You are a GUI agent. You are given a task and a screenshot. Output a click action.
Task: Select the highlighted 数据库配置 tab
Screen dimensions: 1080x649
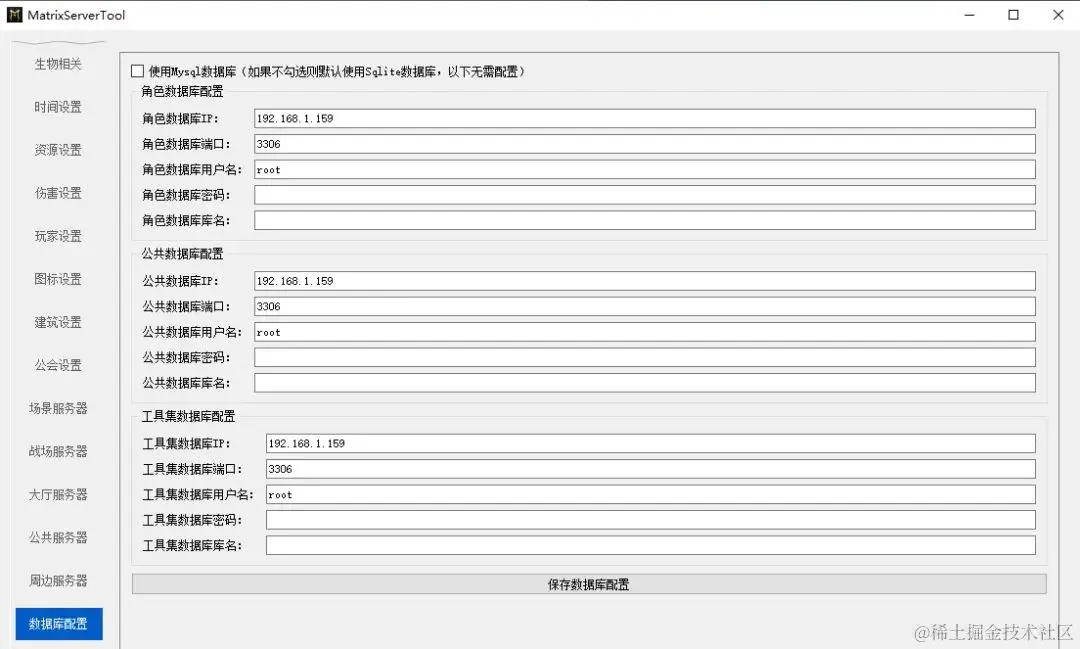click(x=59, y=624)
